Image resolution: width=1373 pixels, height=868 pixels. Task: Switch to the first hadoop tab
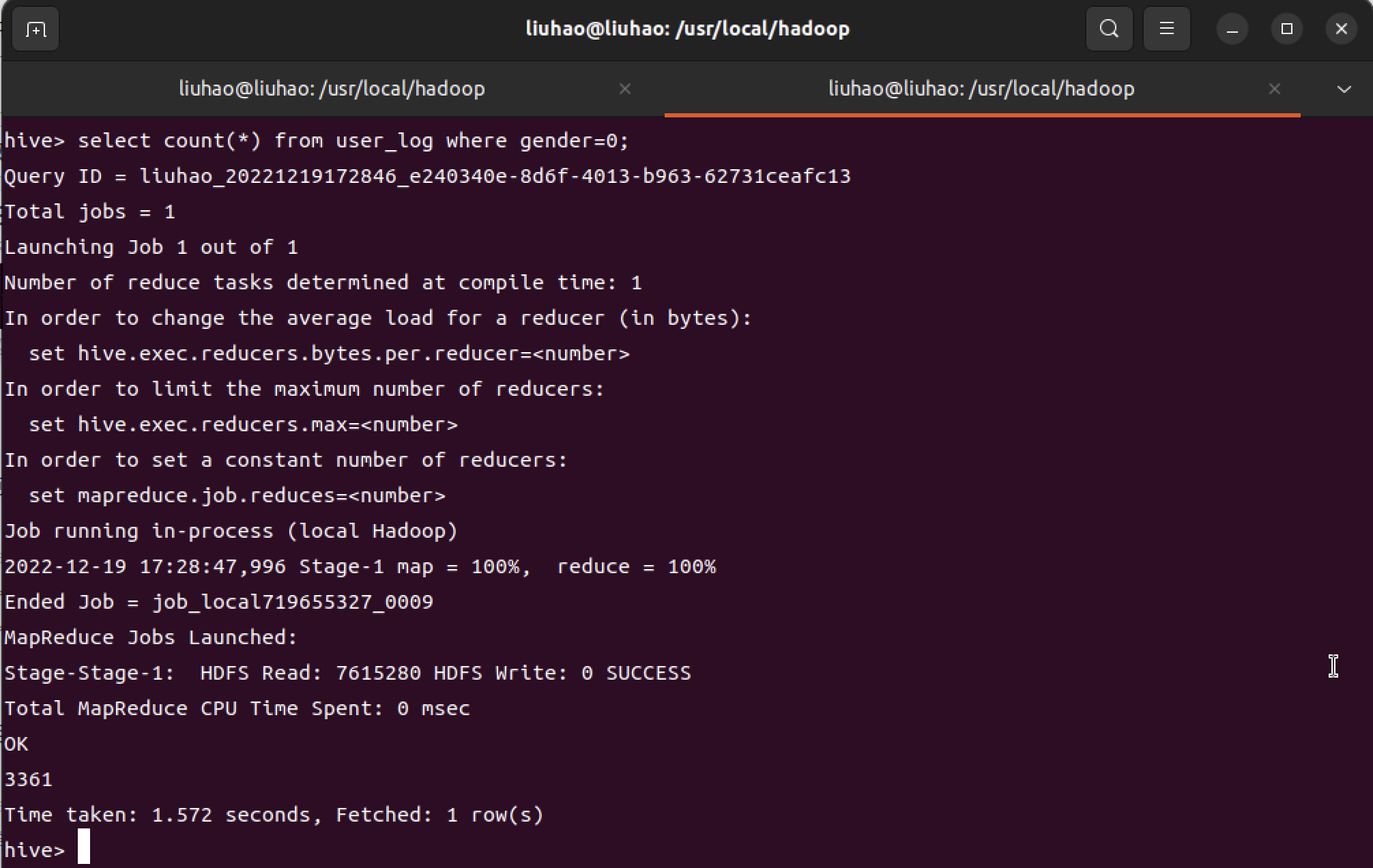[x=332, y=89]
